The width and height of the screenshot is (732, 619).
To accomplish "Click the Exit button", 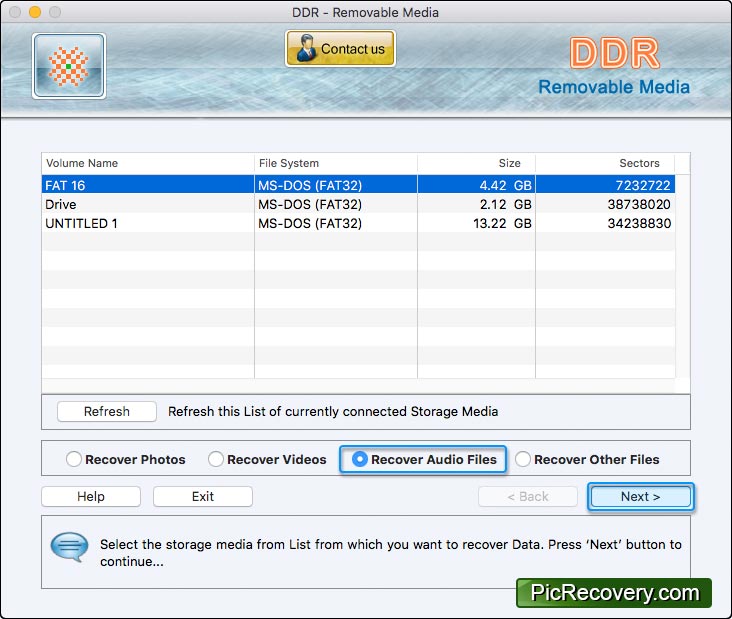I will pos(203,496).
